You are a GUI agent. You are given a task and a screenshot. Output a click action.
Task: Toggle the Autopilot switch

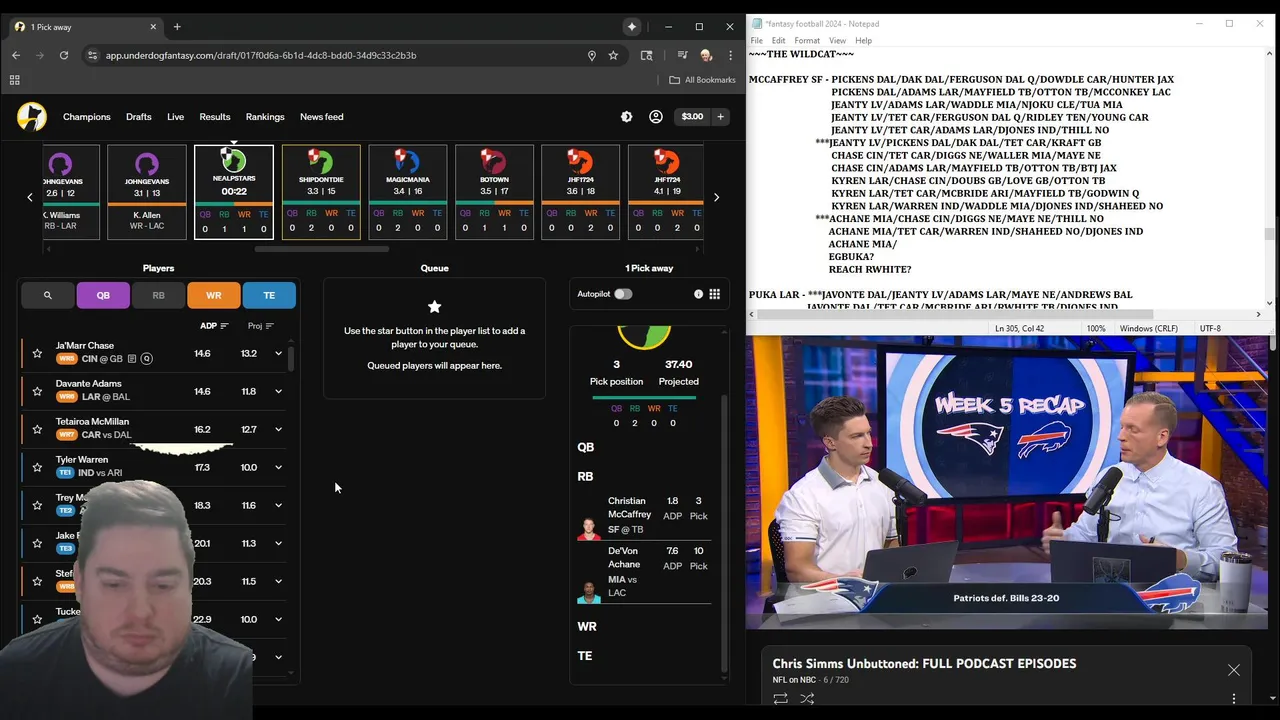[x=623, y=294]
